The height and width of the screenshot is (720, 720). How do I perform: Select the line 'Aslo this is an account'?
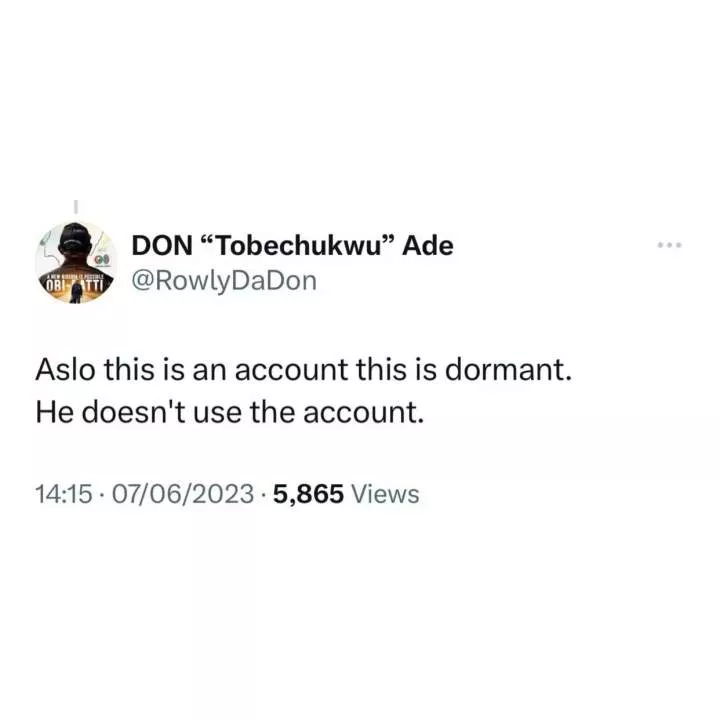(x=192, y=369)
